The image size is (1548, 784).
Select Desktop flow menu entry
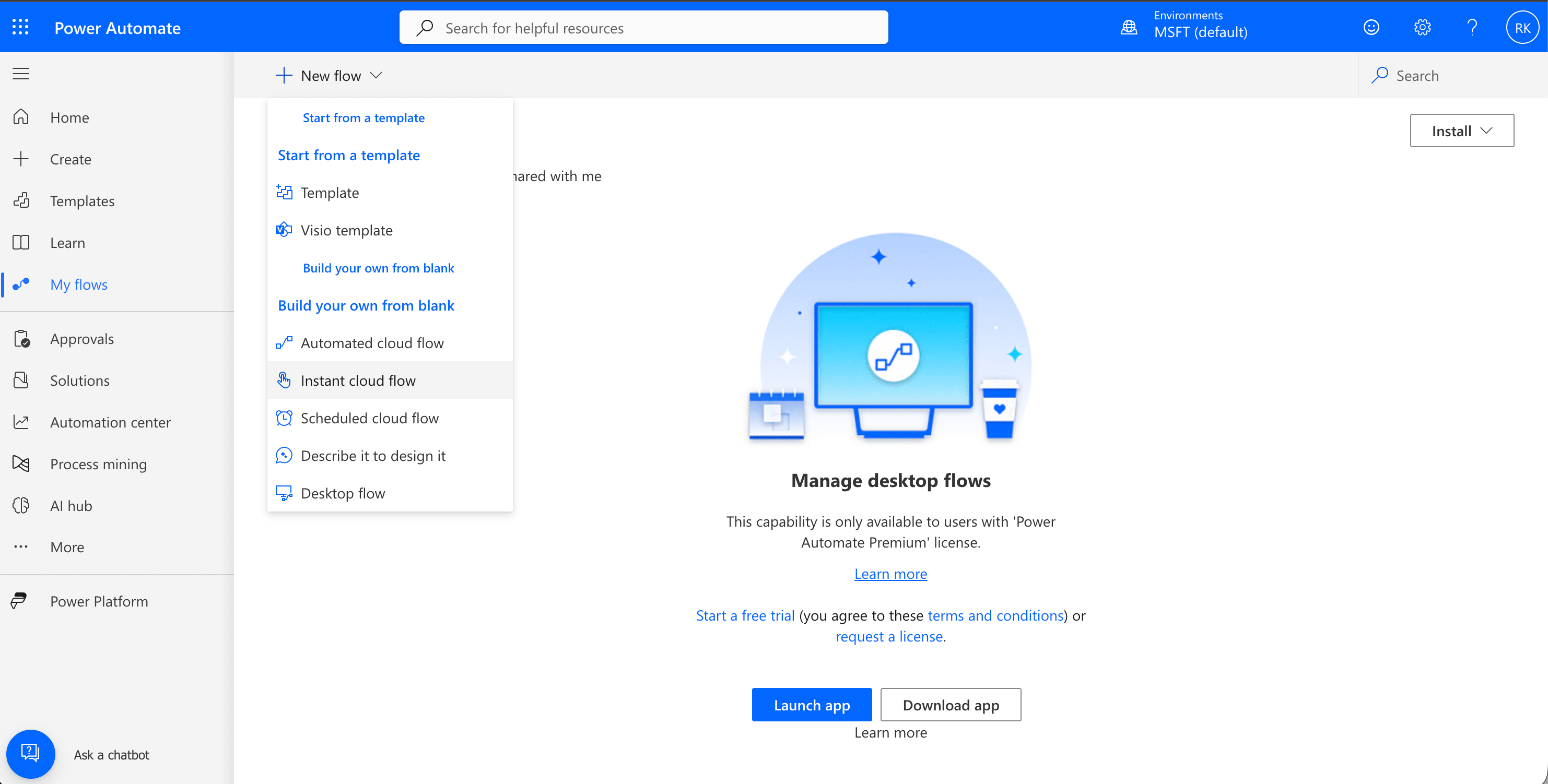[x=390, y=493]
